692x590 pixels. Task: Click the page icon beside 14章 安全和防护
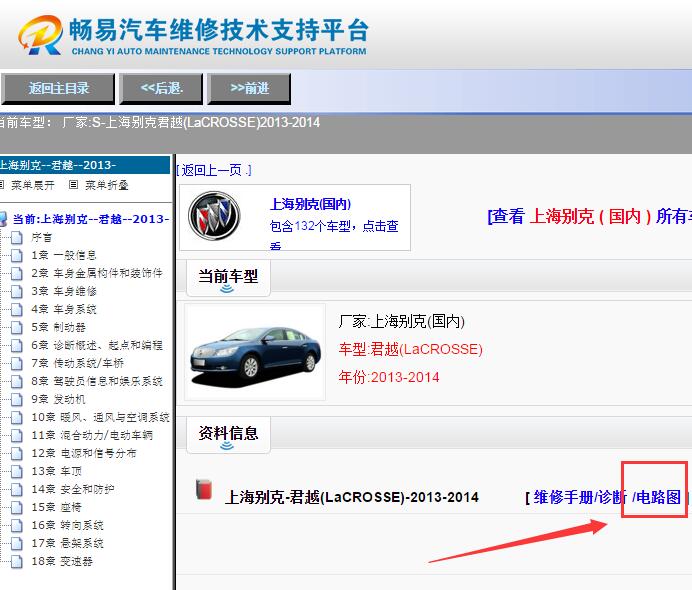coord(17,489)
